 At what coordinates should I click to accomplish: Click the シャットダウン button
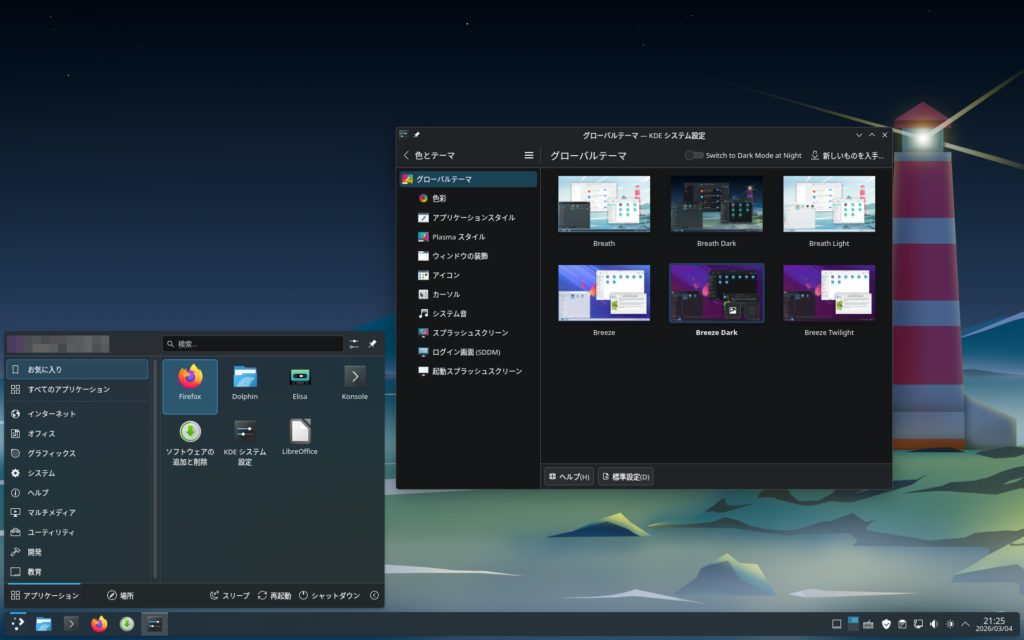pyautogui.click(x=329, y=596)
